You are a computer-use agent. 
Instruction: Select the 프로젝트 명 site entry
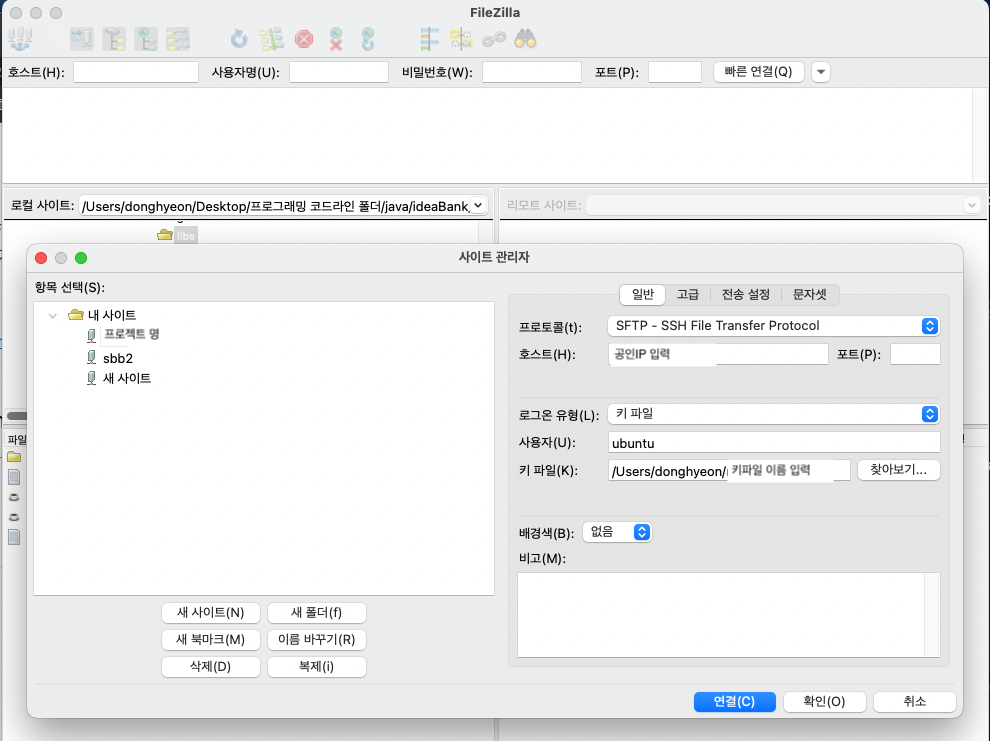[x=131, y=334]
